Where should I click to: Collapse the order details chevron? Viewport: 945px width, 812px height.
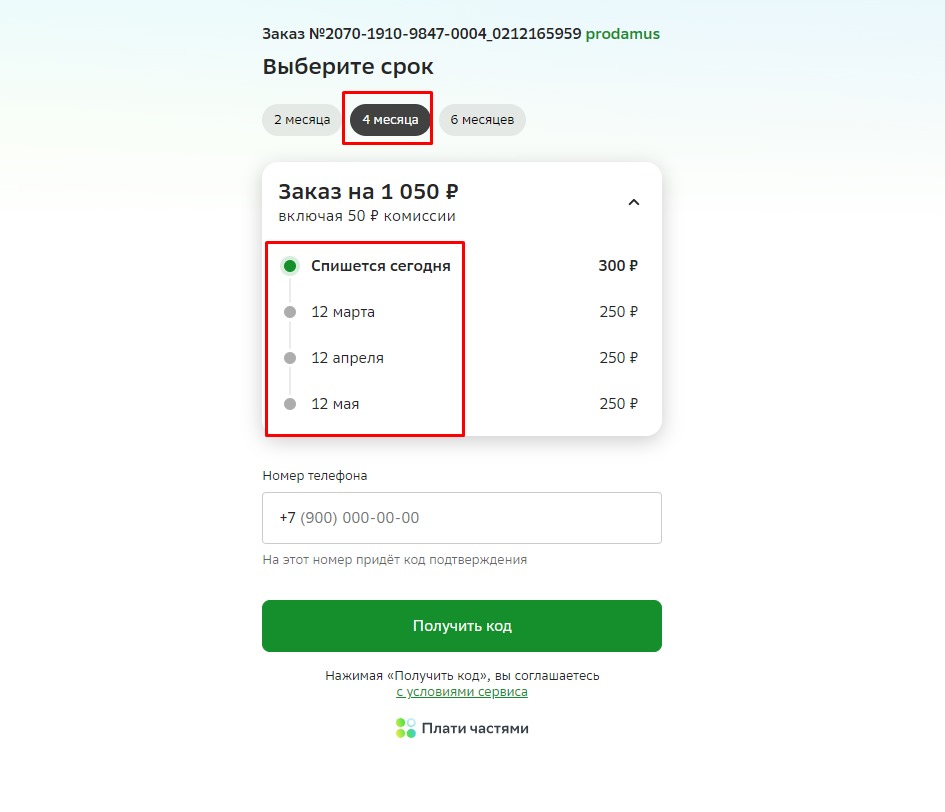click(633, 202)
